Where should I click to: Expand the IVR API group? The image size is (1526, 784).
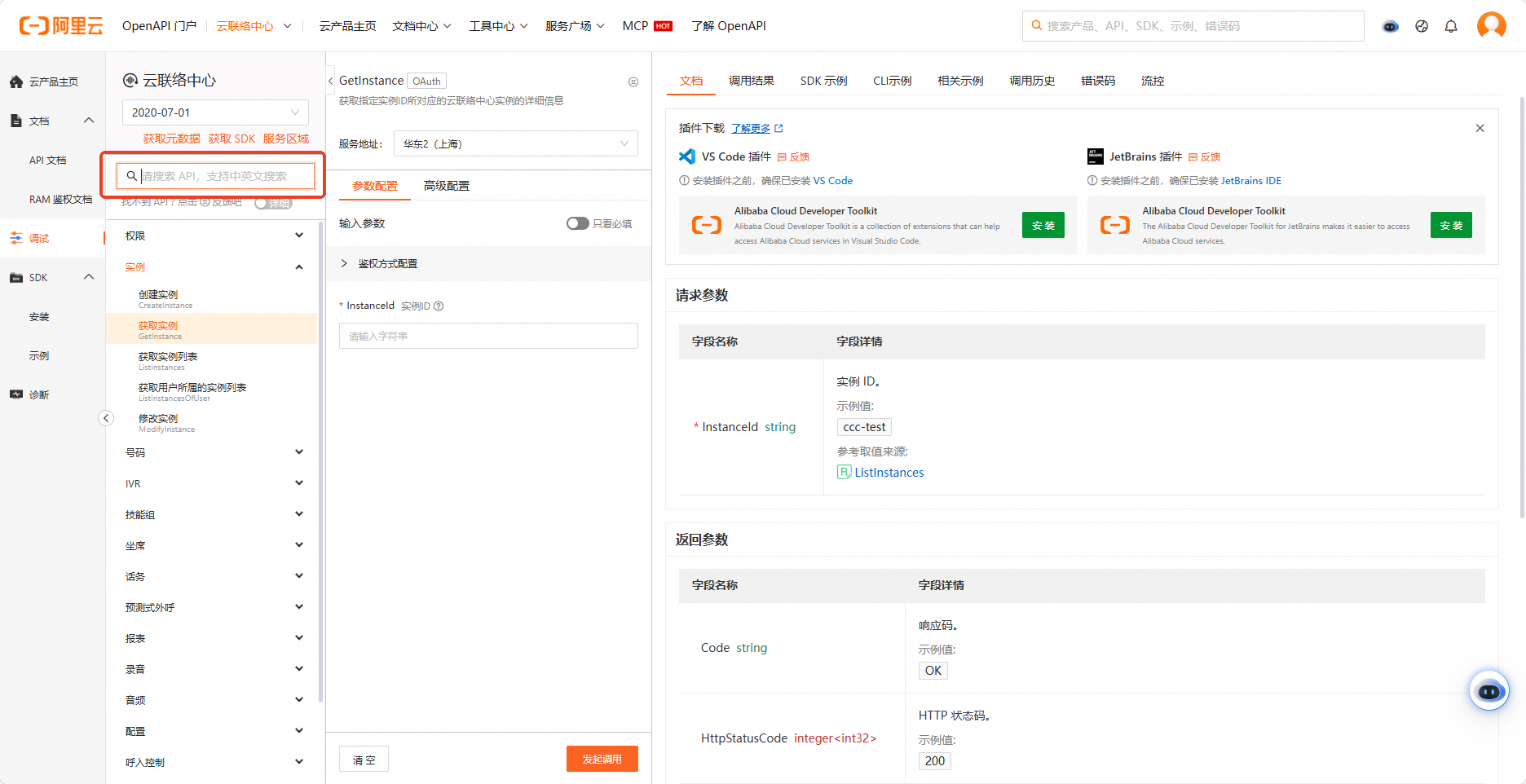coord(214,483)
